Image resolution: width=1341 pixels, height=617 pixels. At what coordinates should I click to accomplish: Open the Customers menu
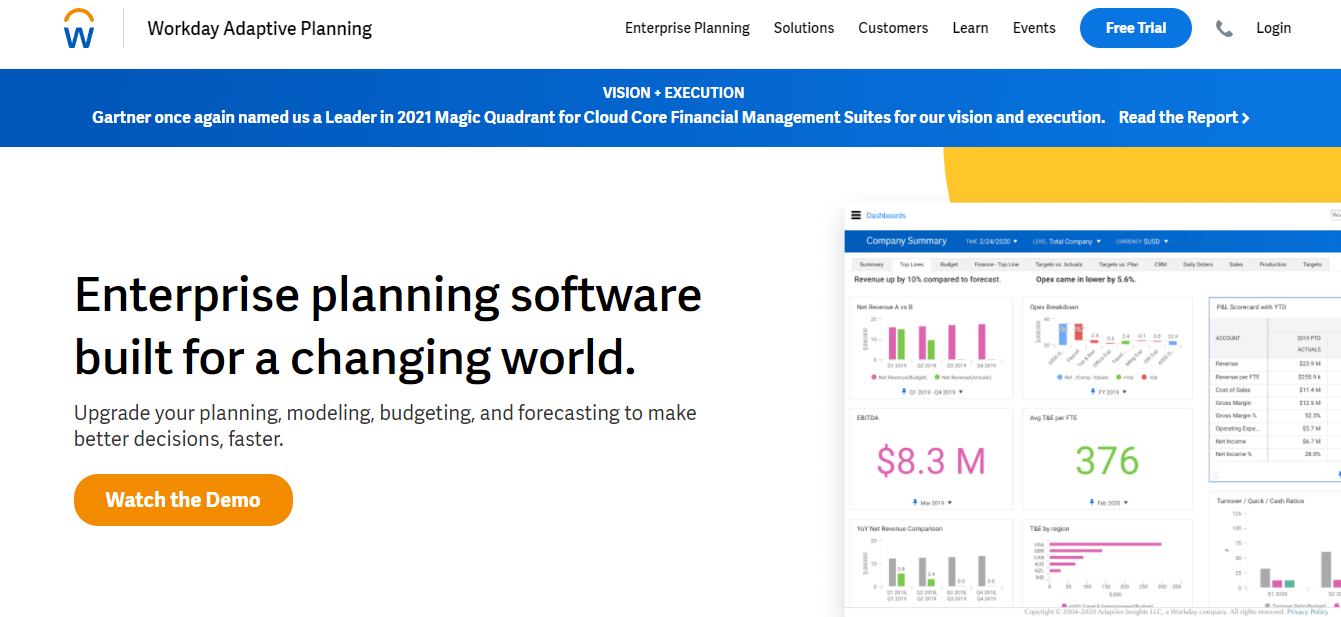(893, 28)
